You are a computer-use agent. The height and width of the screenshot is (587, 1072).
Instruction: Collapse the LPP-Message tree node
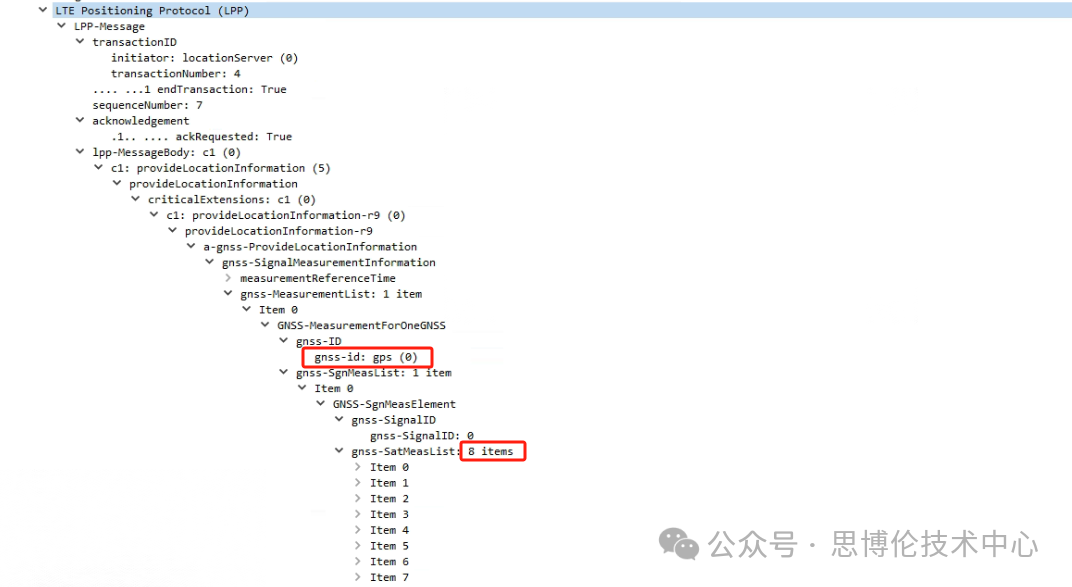tap(61, 27)
